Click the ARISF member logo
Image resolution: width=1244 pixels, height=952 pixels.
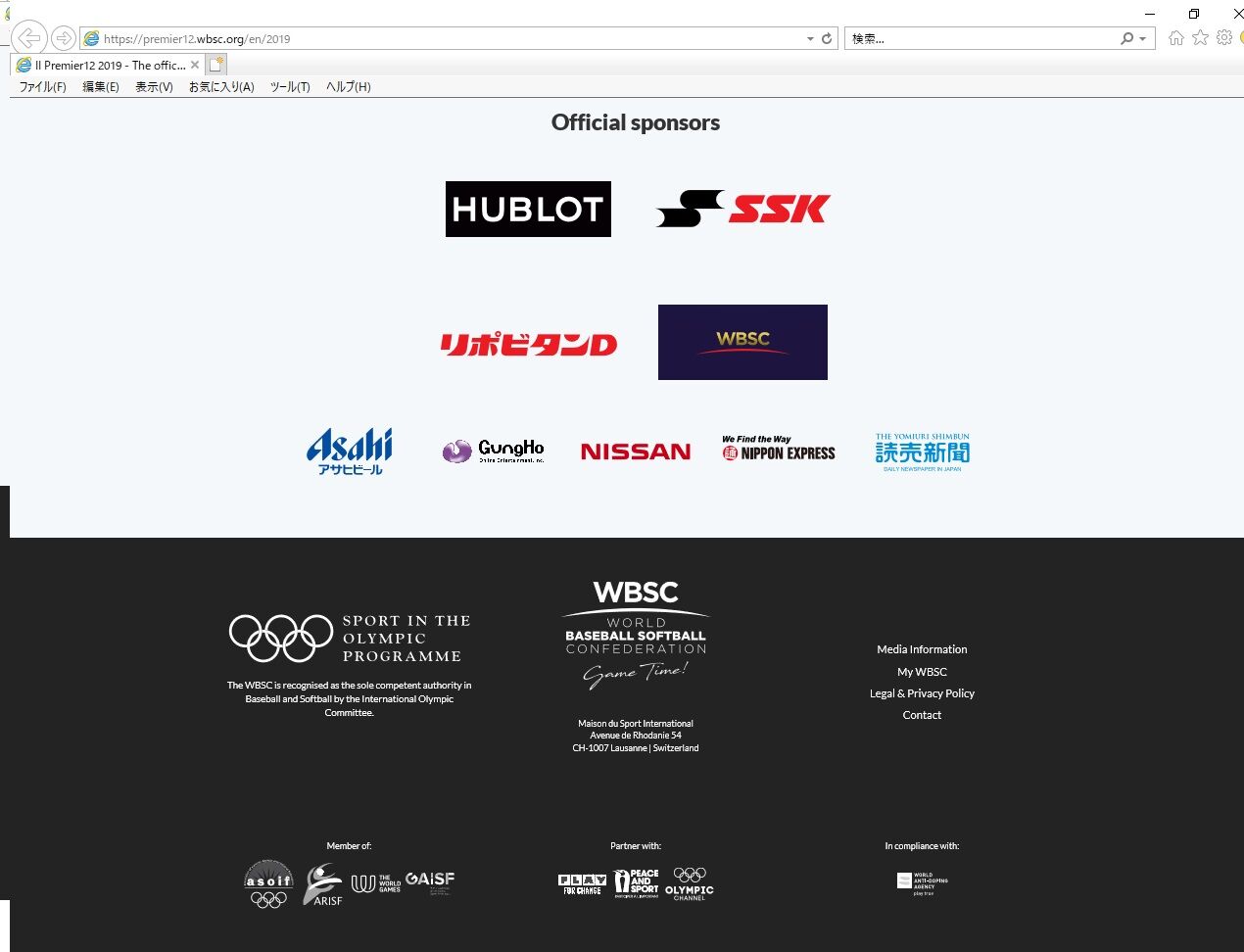coord(323,884)
